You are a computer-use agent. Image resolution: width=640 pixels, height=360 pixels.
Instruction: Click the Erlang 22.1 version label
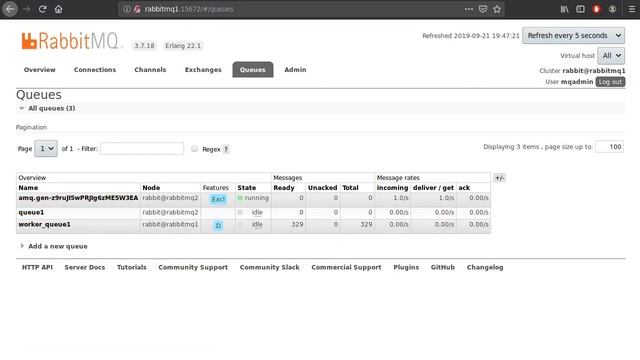pyautogui.click(x=183, y=46)
